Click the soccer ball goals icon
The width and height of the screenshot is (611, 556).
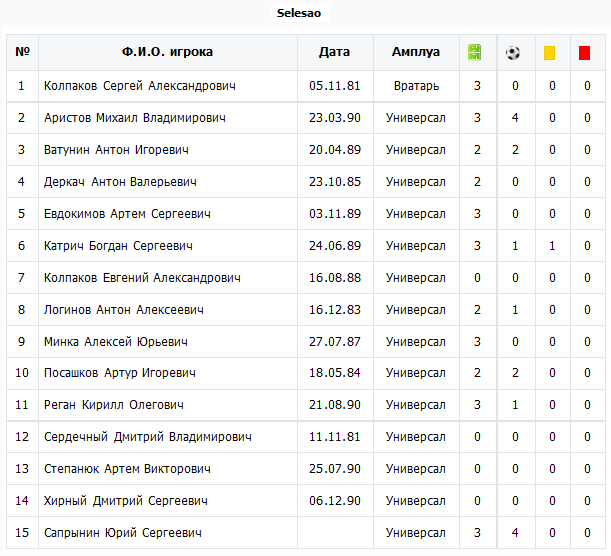point(512,53)
